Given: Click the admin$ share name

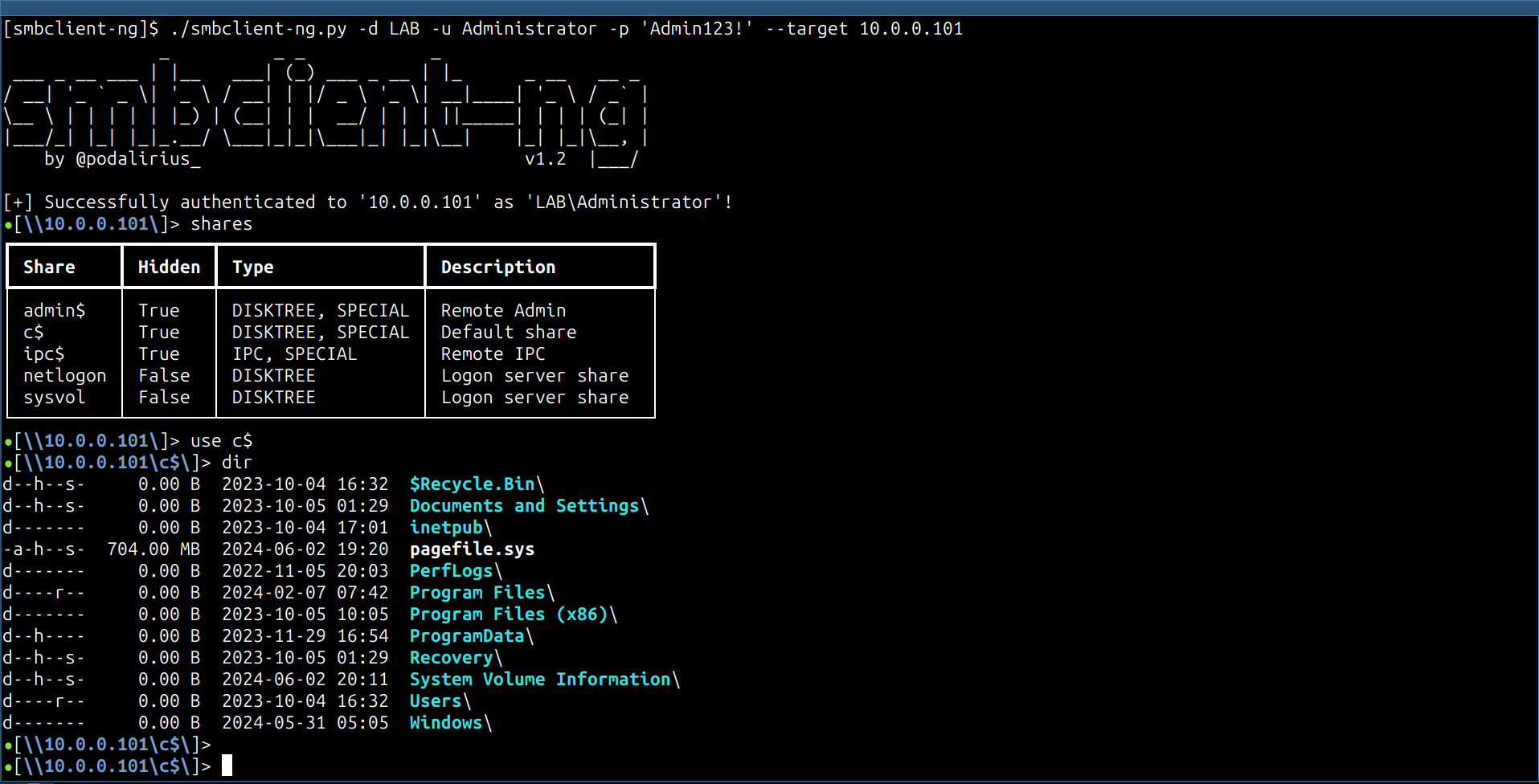Looking at the screenshot, I should tap(54, 311).
